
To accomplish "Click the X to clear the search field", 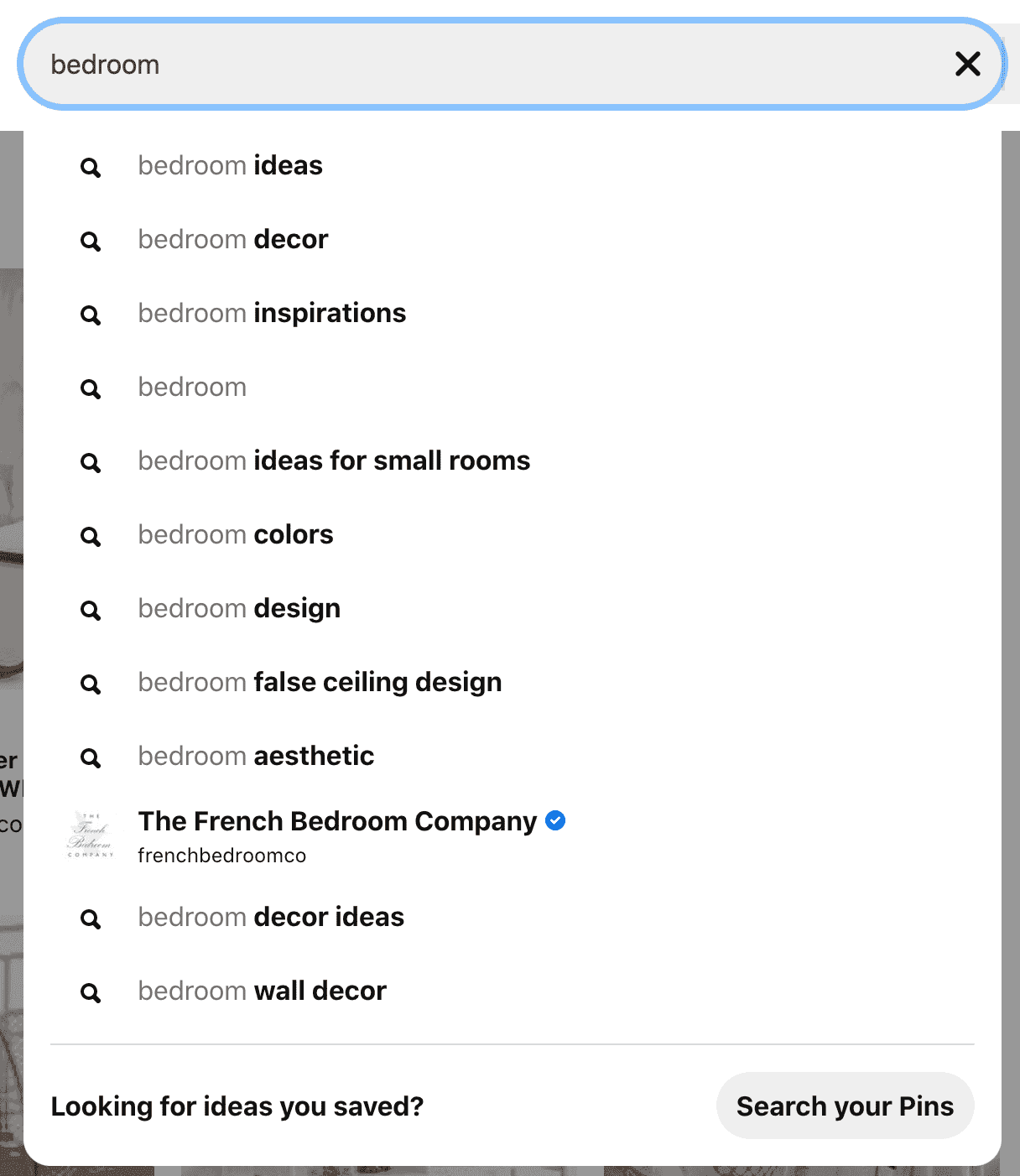I will coord(967,64).
